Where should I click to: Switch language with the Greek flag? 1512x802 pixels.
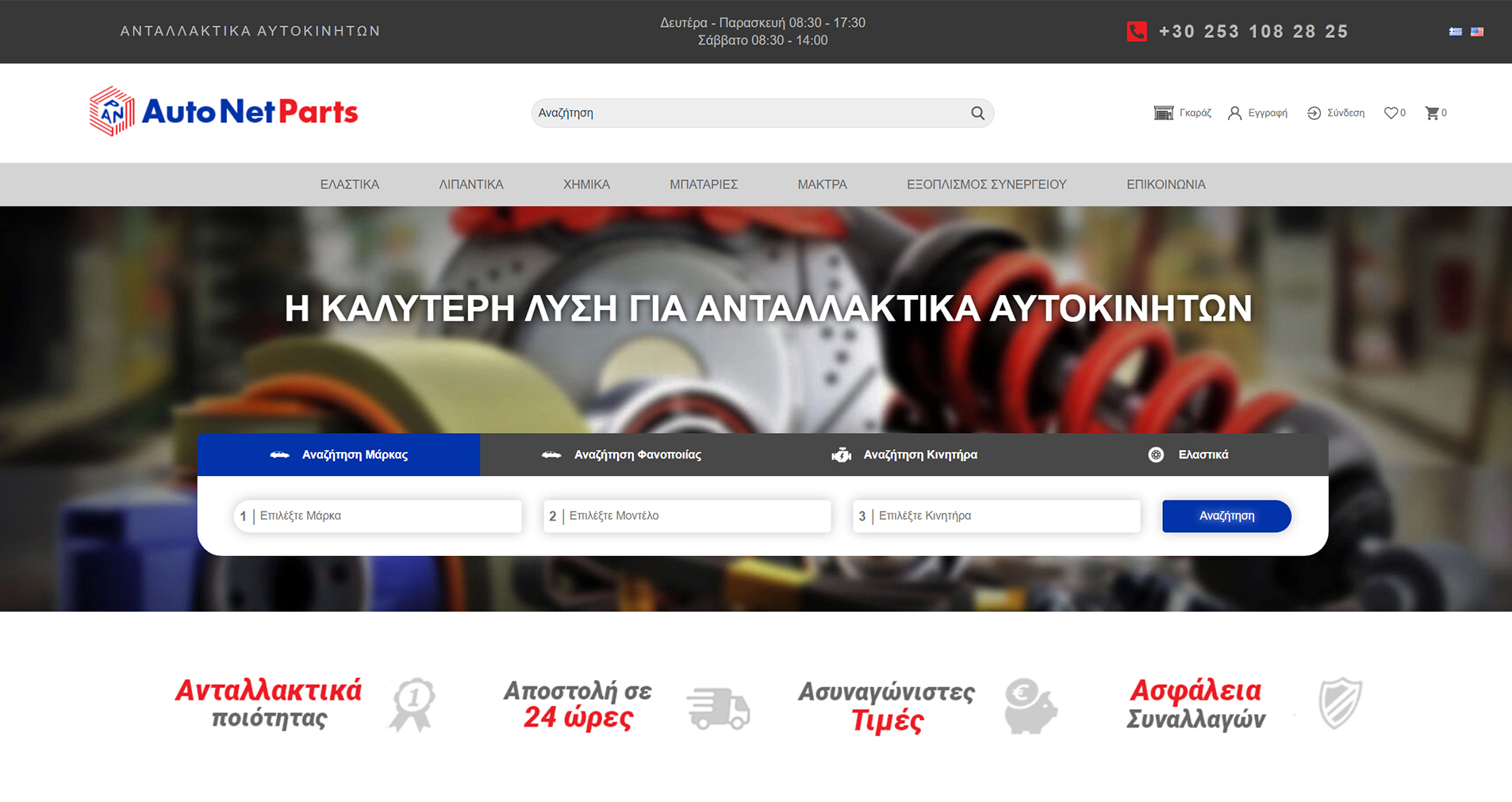1456,32
